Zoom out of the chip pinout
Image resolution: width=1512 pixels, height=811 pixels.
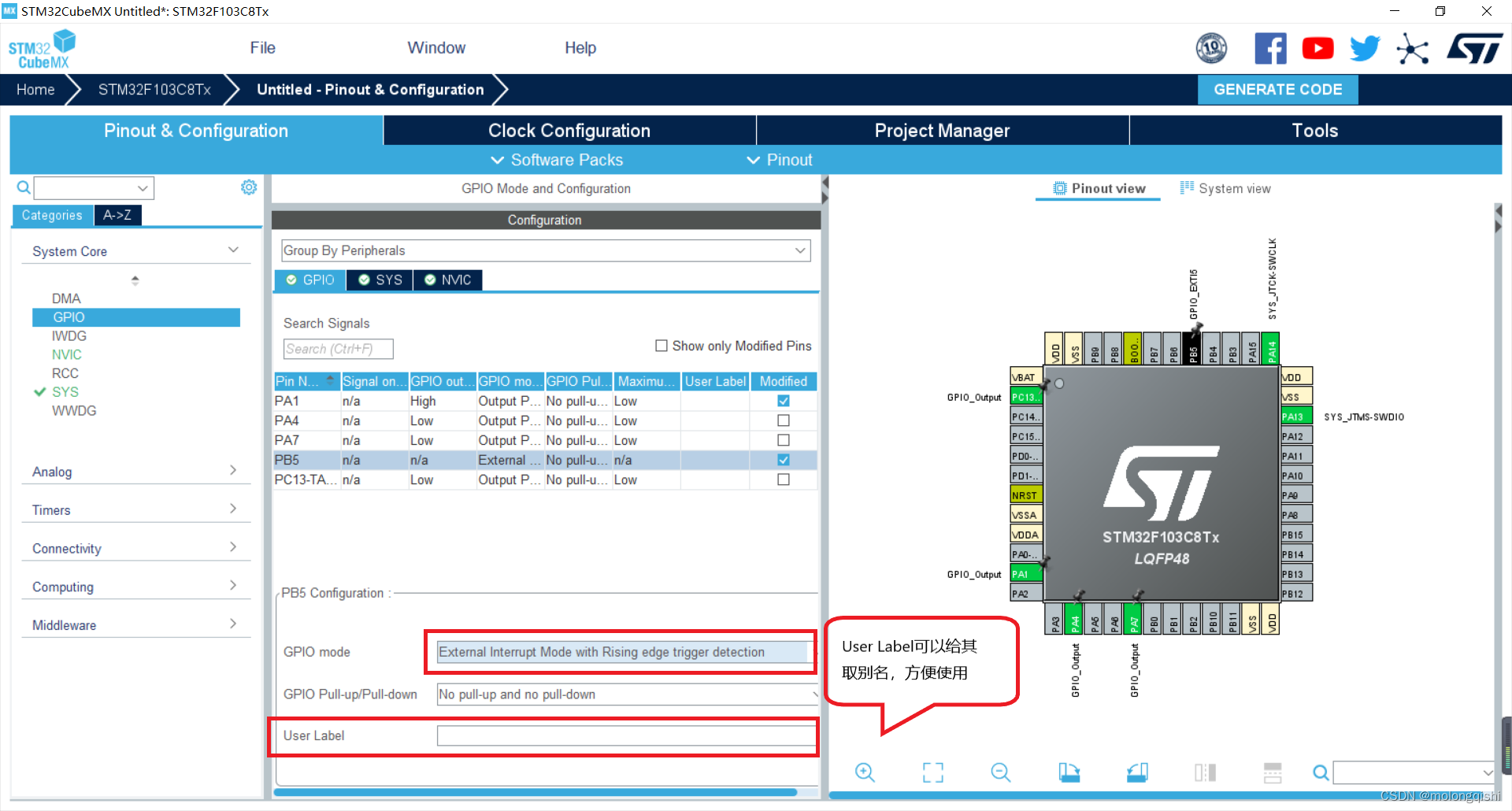1001,772
